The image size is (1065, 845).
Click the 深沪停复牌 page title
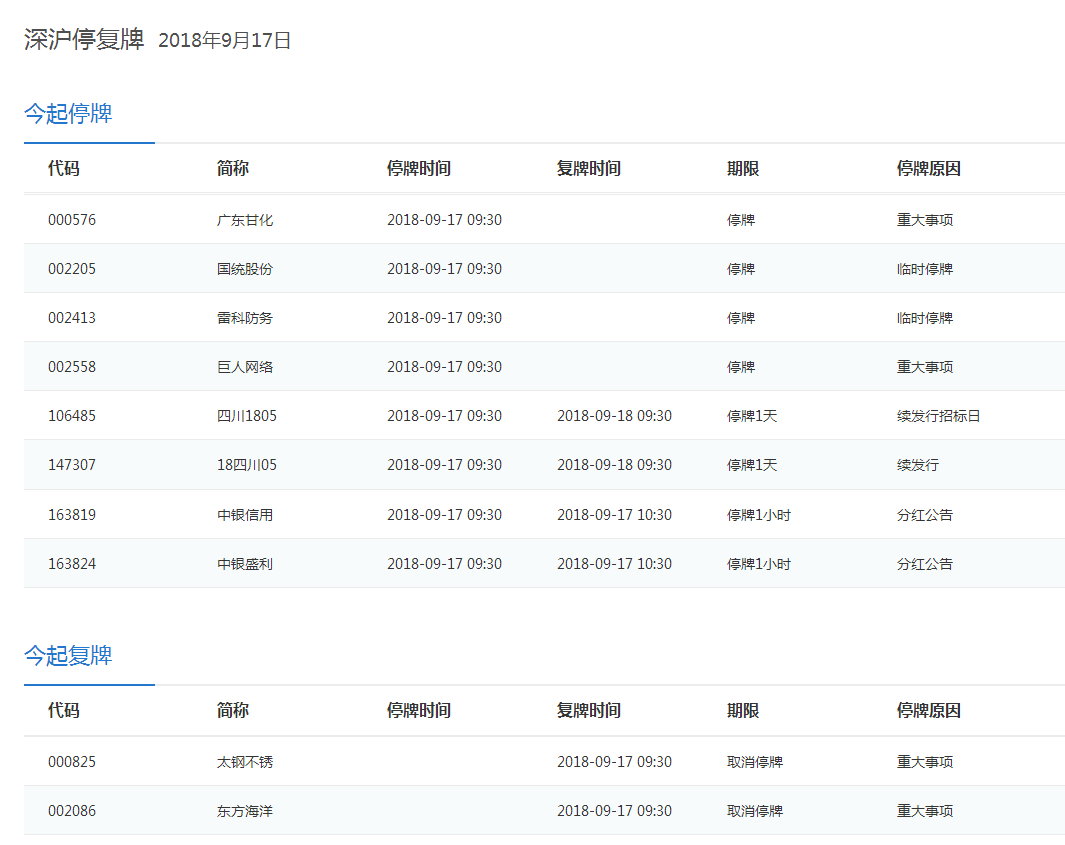pyautogui.click(x=84, y=40)
